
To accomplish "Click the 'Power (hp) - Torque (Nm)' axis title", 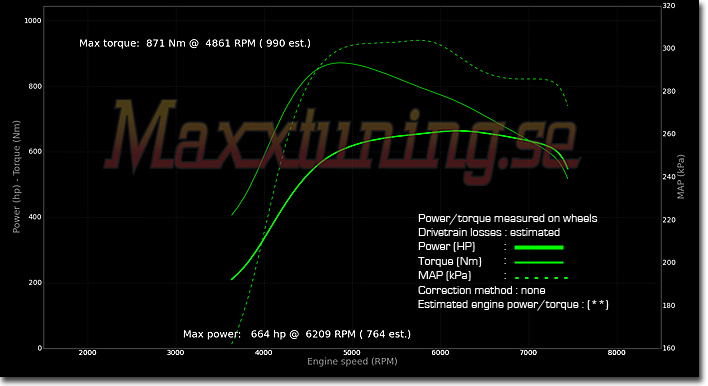I will pyautogui.click(x=17, y=177).
